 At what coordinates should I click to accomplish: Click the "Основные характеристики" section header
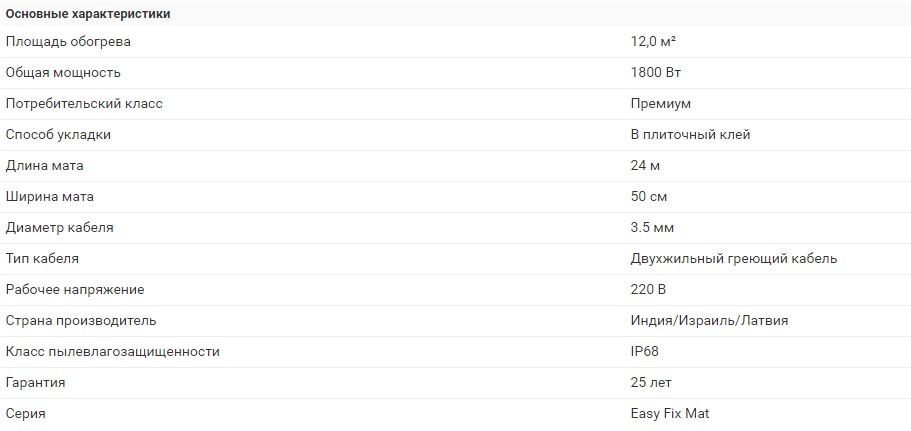coord(88,14)
